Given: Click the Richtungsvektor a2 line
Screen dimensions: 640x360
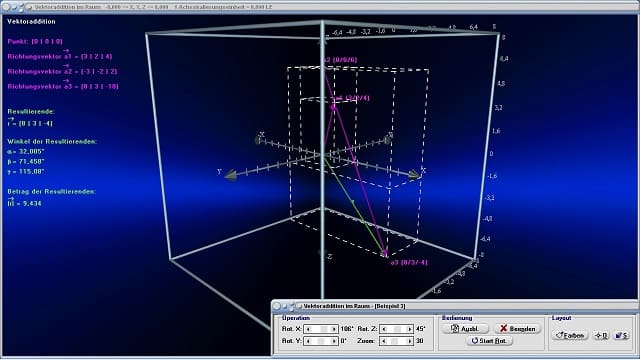Looking at the screenshot, I should coord(62,71).
